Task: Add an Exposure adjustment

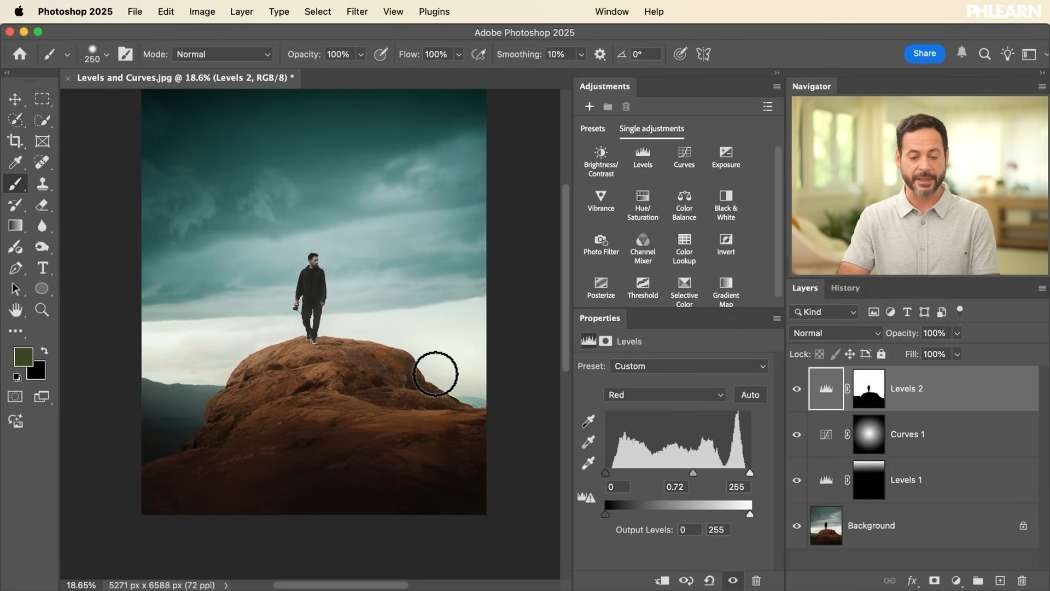Action: click(726, 157)
